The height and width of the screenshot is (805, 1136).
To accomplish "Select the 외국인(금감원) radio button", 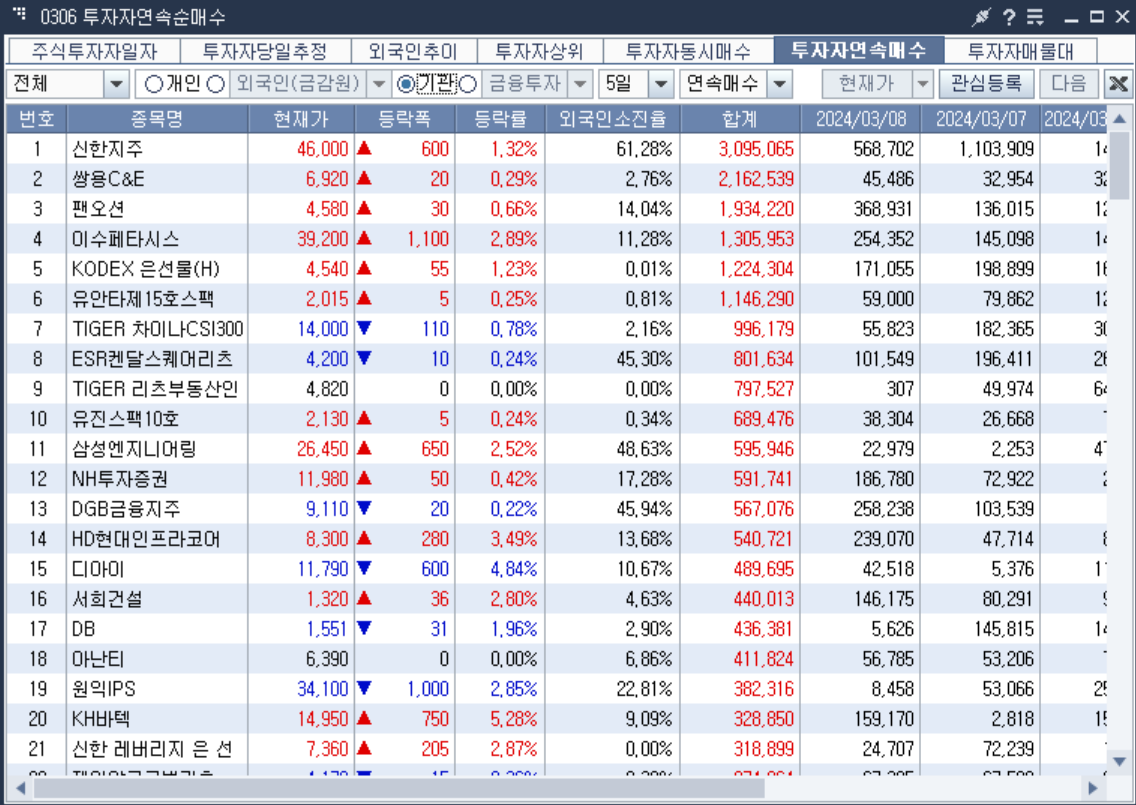I will coord(215,84).
